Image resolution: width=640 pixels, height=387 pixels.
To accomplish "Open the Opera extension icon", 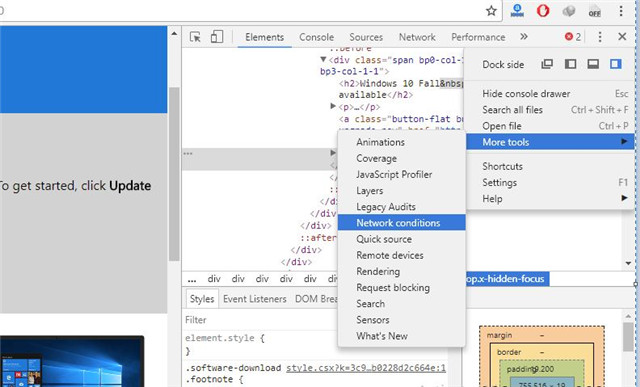I will click(543, 11).
